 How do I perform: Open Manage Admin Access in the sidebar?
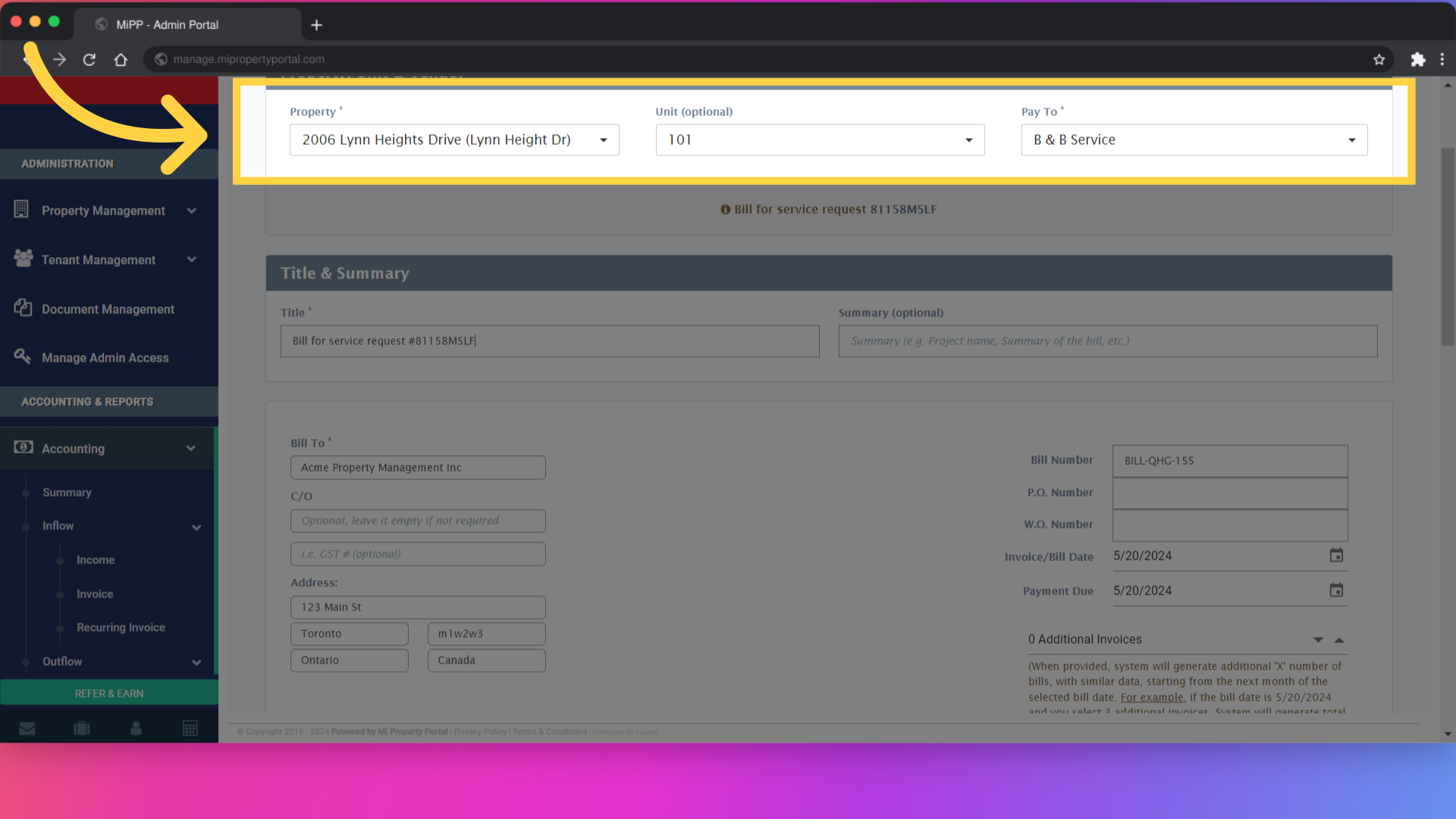pos(105,358)
